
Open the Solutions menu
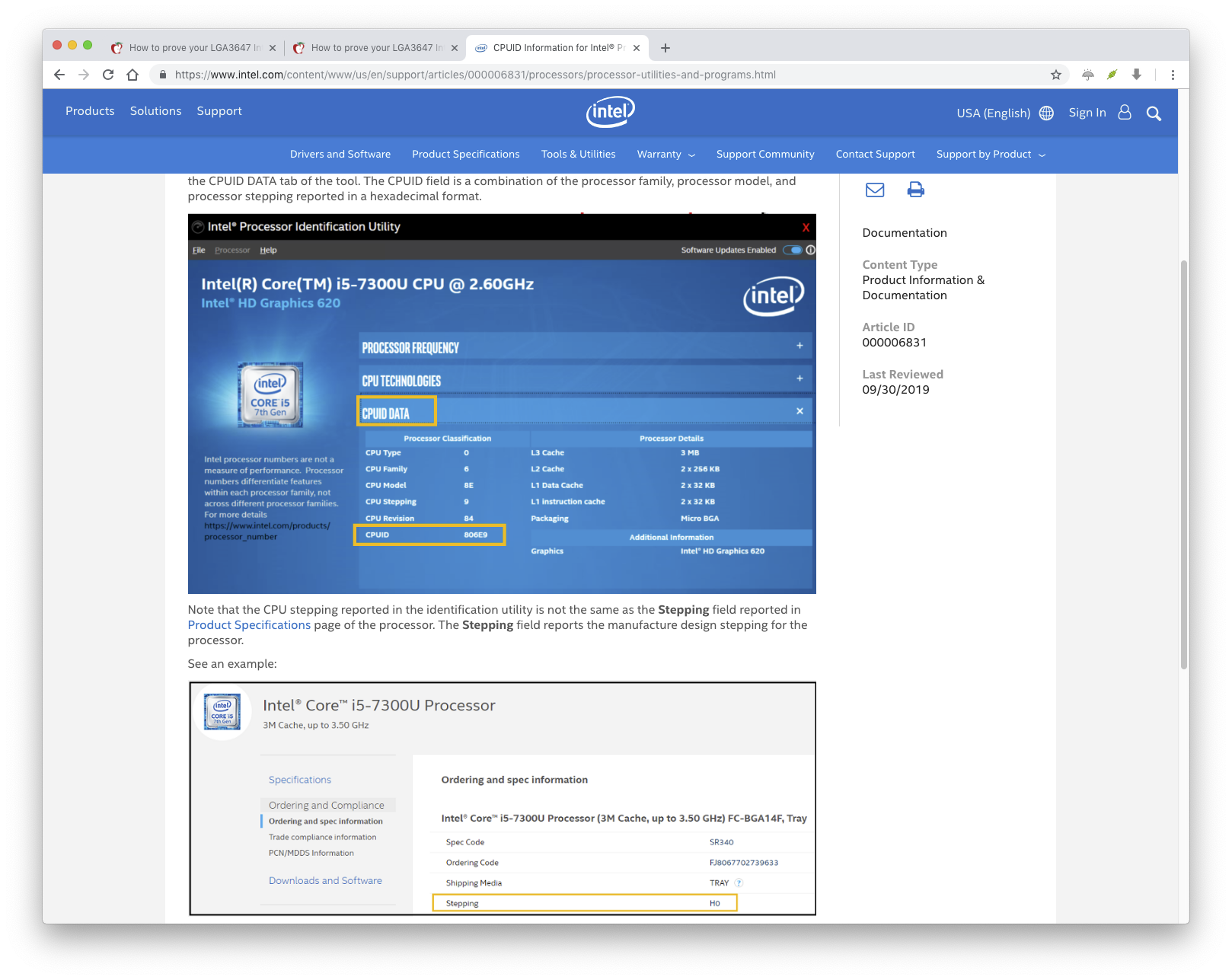click(x=155, y=111)
